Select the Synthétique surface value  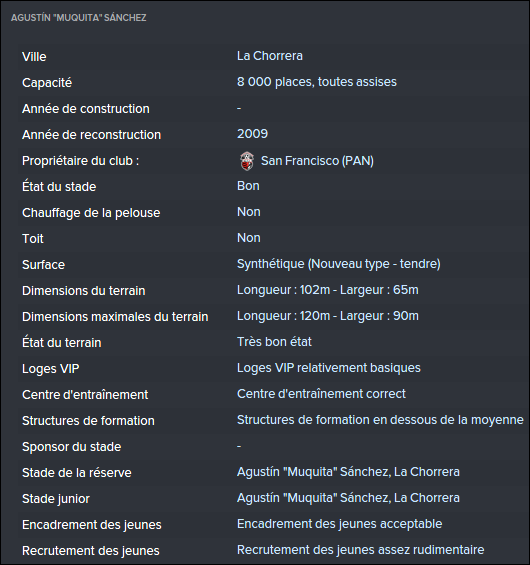tap(339, 264)
